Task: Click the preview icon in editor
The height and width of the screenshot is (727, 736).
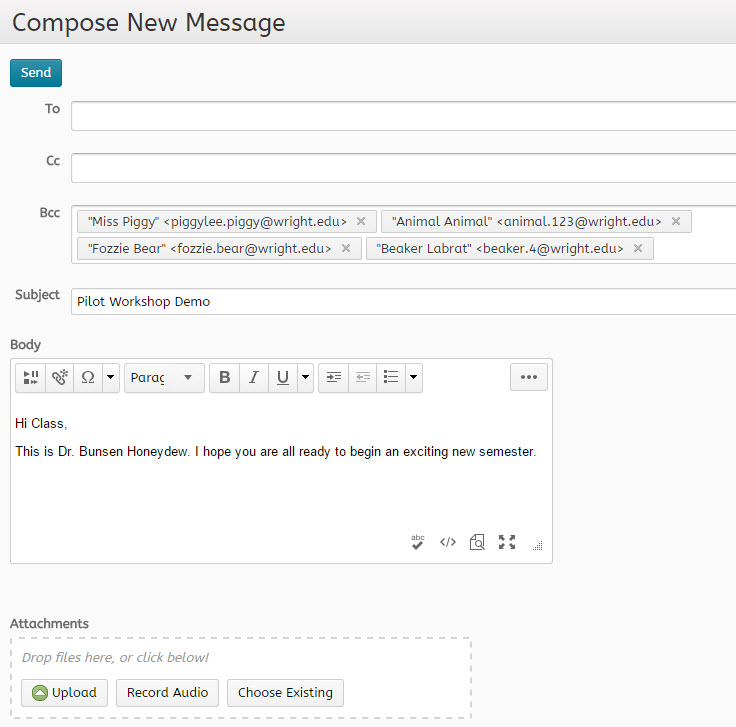Action: click(x=477, y=542)
